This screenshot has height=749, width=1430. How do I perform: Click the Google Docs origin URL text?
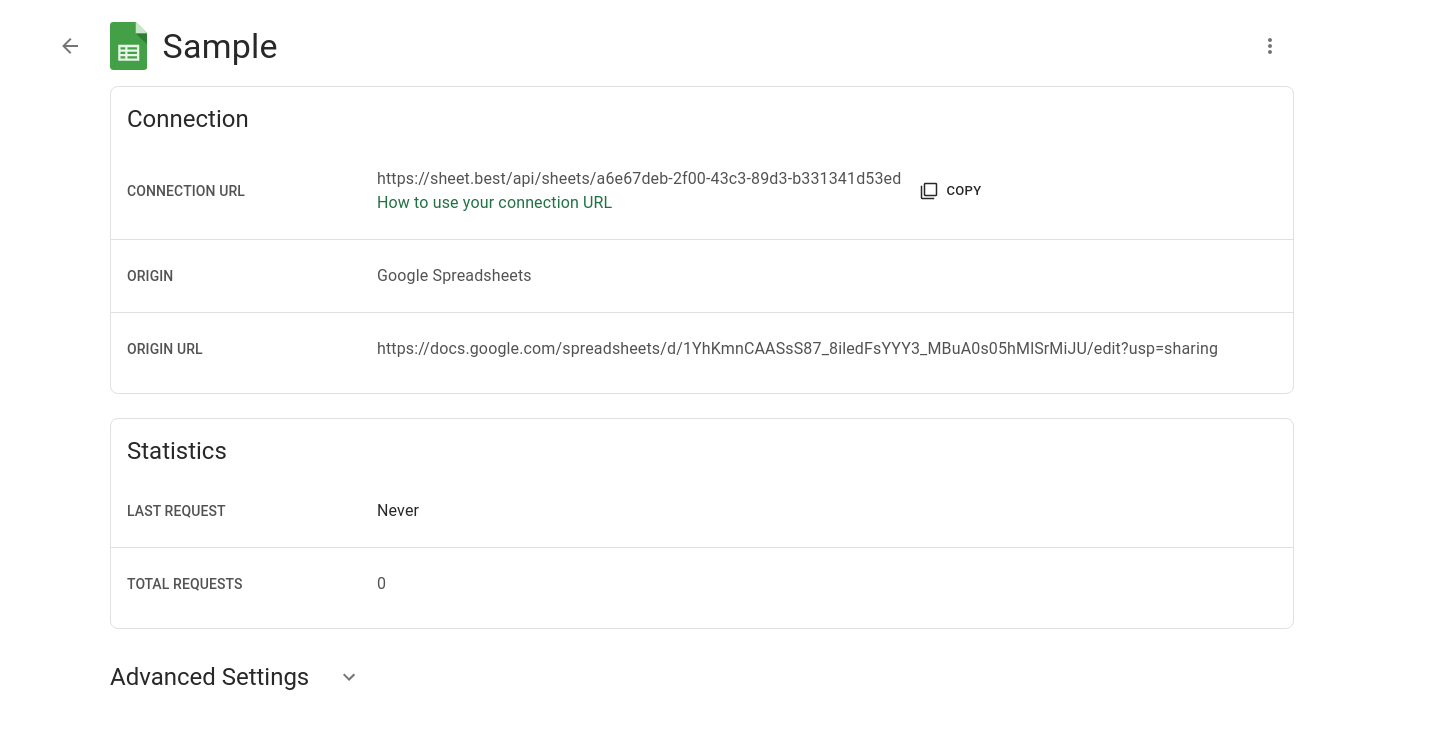coord(796,349)
